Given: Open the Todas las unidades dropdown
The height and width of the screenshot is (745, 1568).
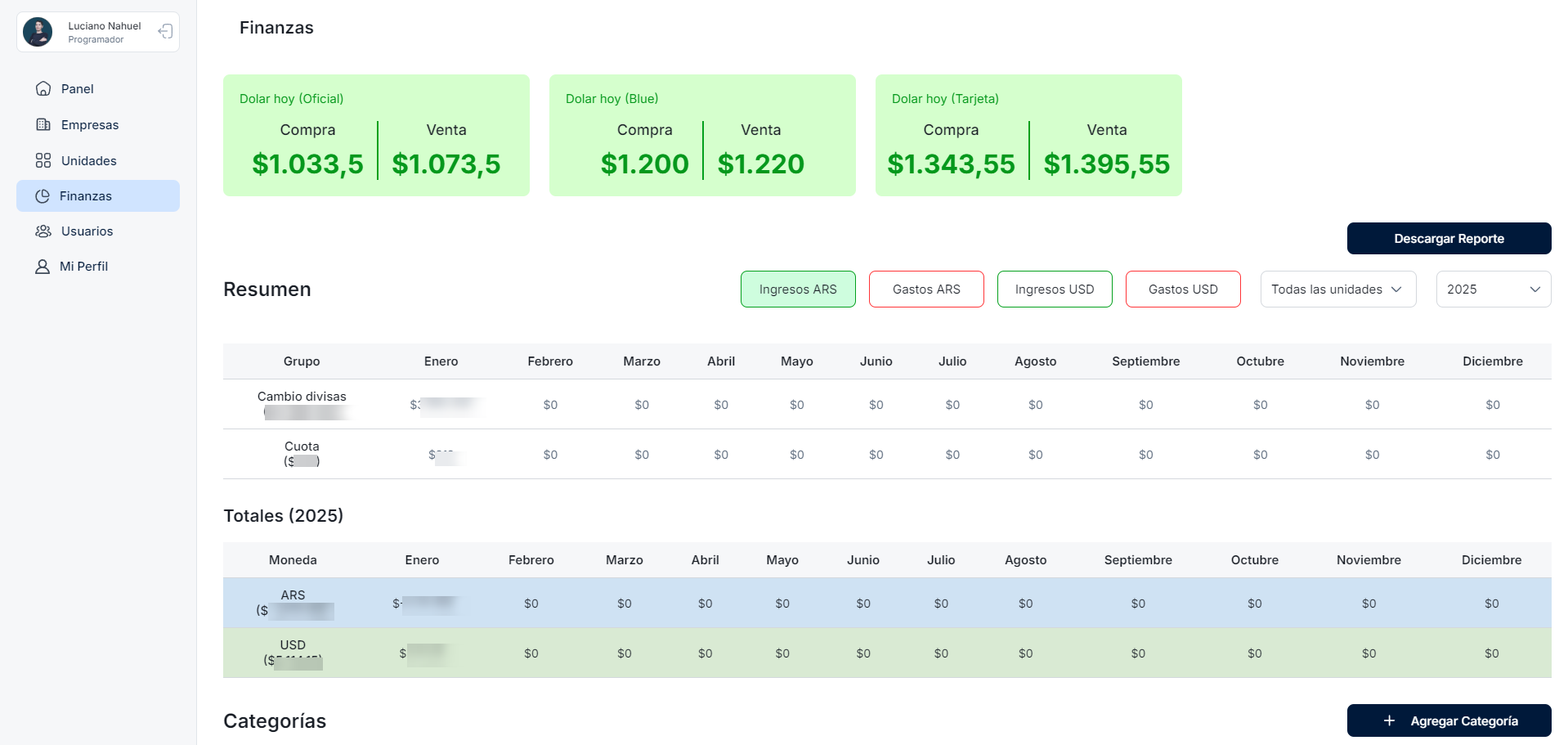Looking at the screenshot, I should point(1337,289).
